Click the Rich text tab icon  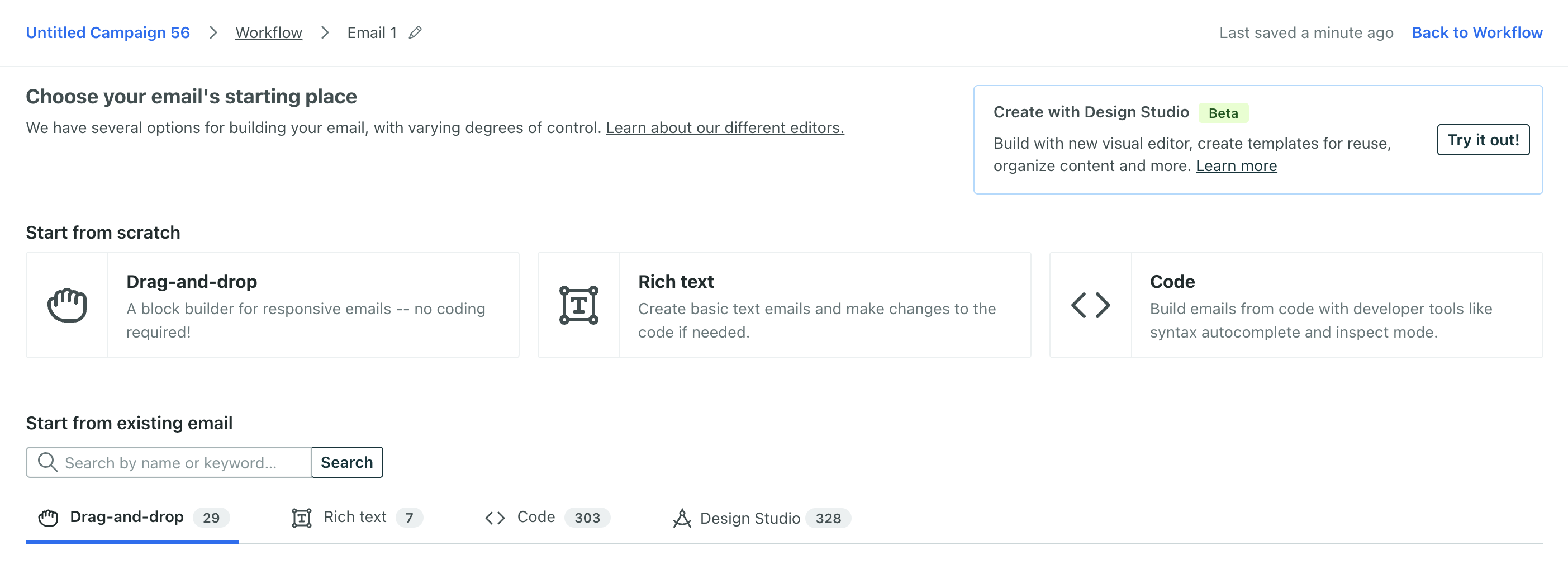point(301,518)
